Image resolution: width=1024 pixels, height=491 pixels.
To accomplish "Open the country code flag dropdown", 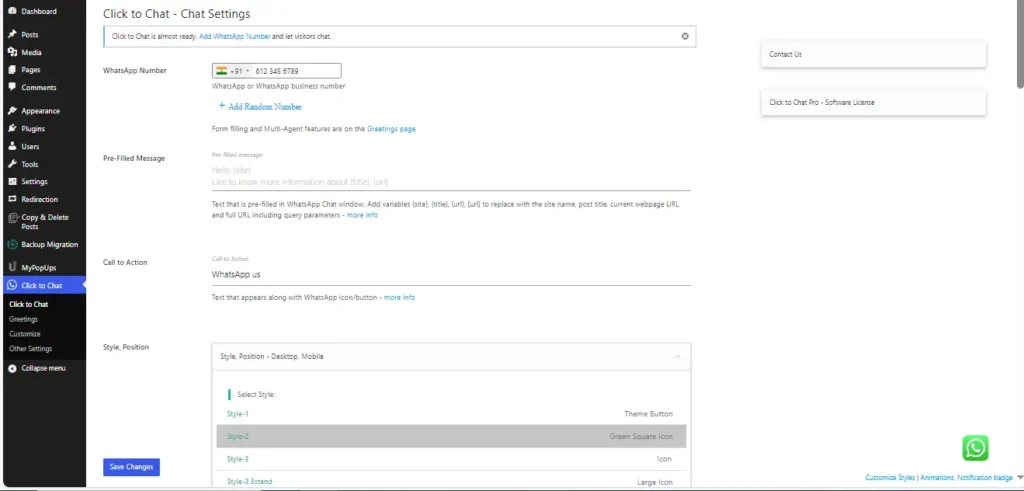I will click(x=232, y=71).
